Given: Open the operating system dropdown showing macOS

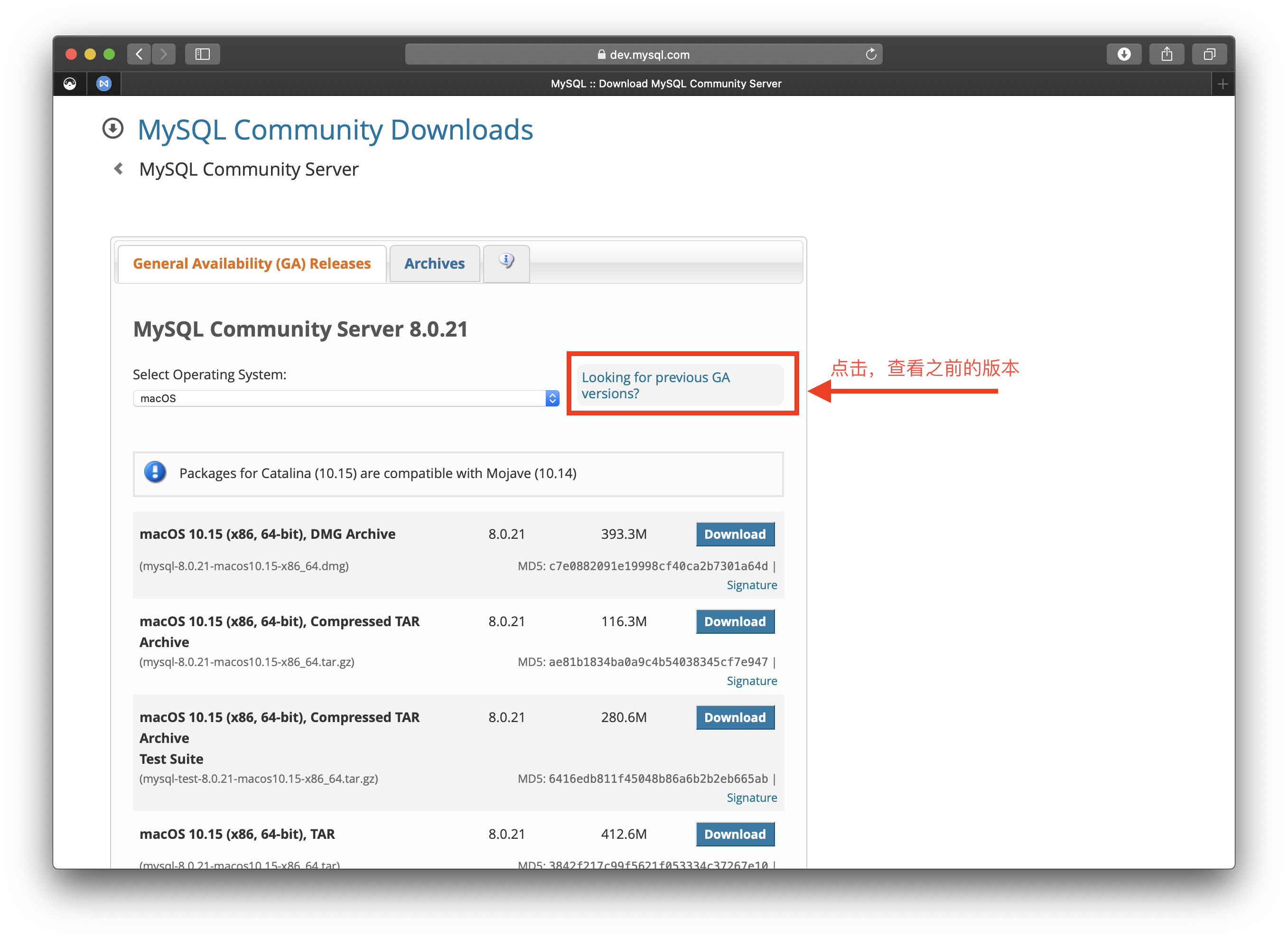Looking at the screenshot, I should 345,398.
